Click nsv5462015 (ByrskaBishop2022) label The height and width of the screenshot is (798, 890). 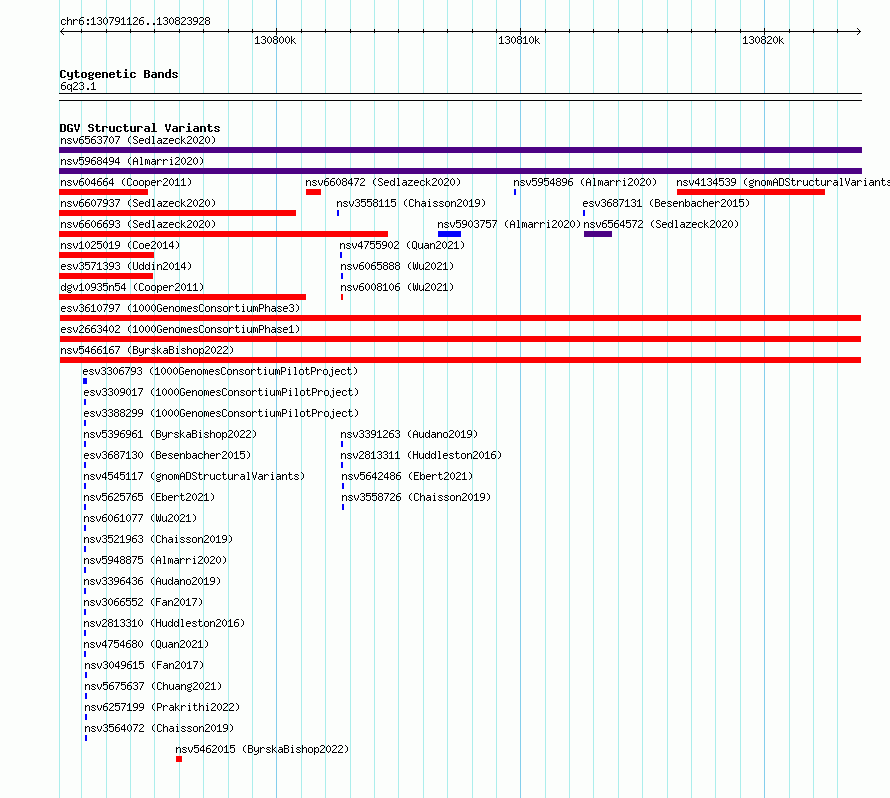click(x=262, y=749)
